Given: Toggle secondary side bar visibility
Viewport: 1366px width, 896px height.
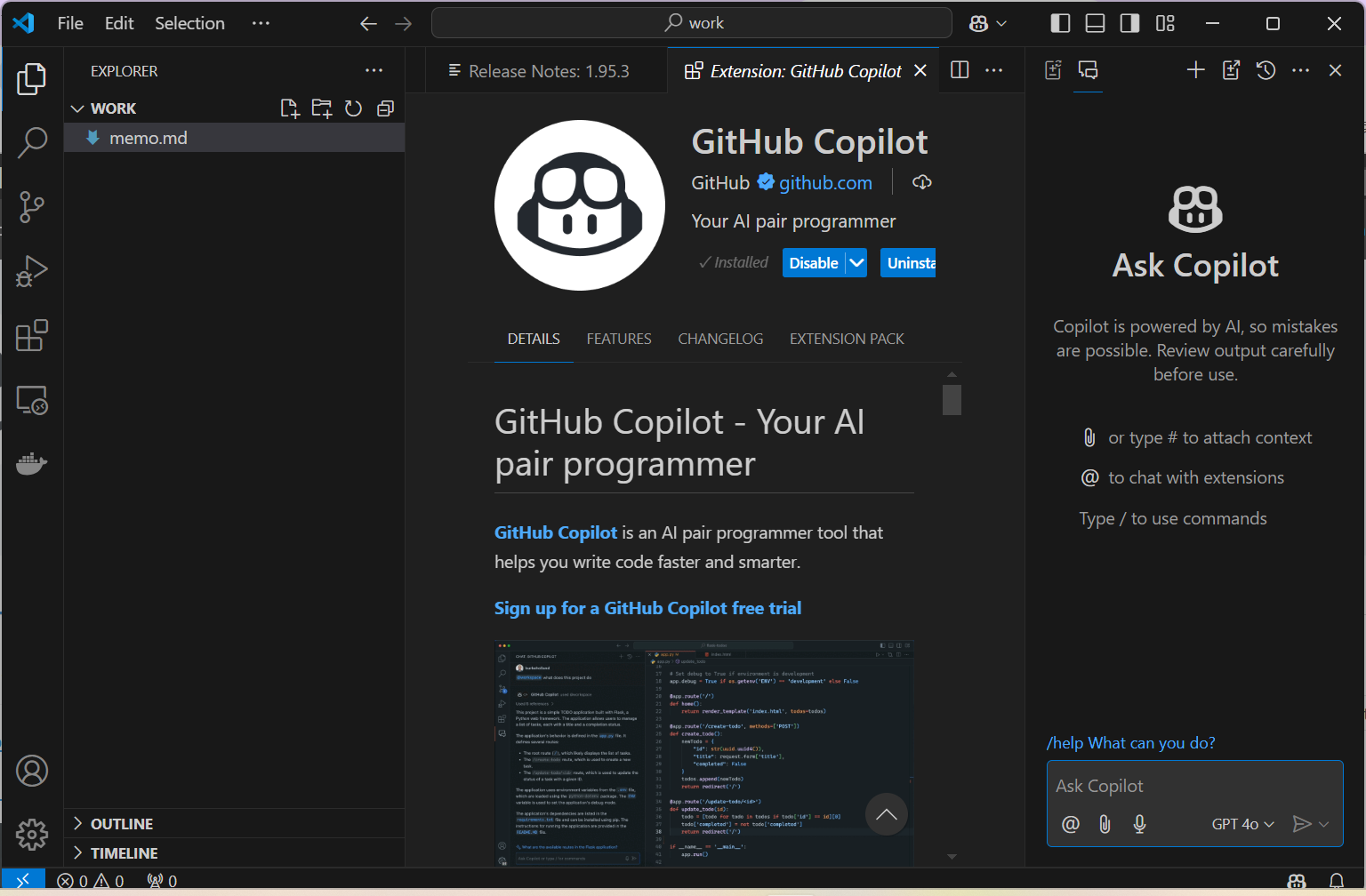Looking at the screenshot, I should click(x=1129, y=23).
